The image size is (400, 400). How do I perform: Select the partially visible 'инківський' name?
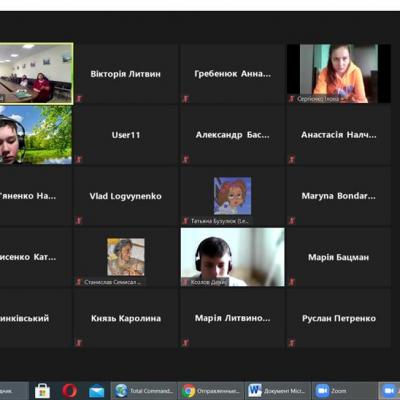pos(24,318)
